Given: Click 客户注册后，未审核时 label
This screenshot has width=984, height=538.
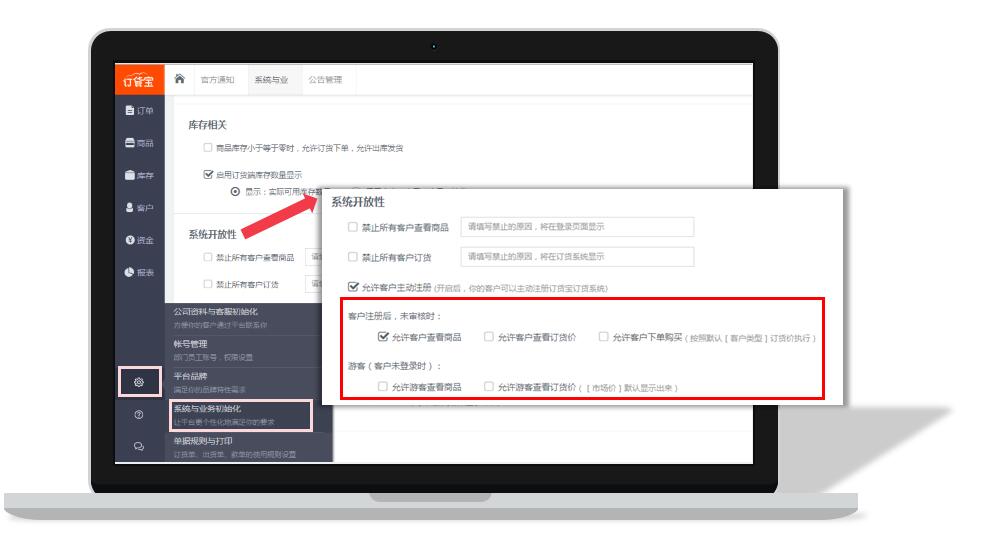Looking at the screenshot, I should click(x=395, y=316).
